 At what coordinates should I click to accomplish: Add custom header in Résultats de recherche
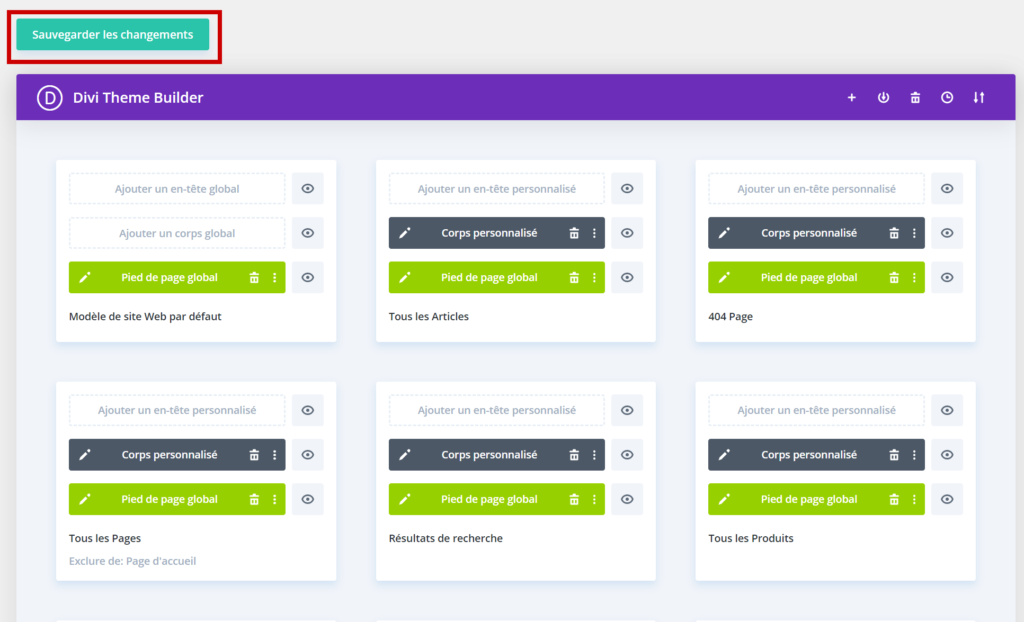[497, 410]
